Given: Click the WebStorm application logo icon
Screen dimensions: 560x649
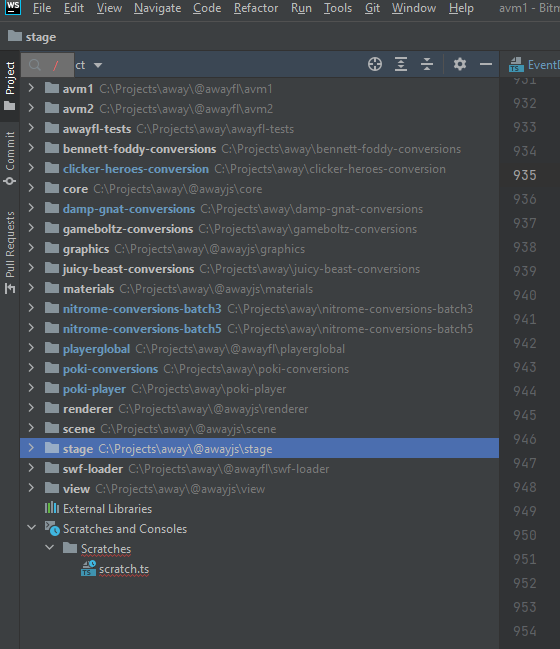Looking at the screenshot, I should pyautogui.click(x=13, y=7).
